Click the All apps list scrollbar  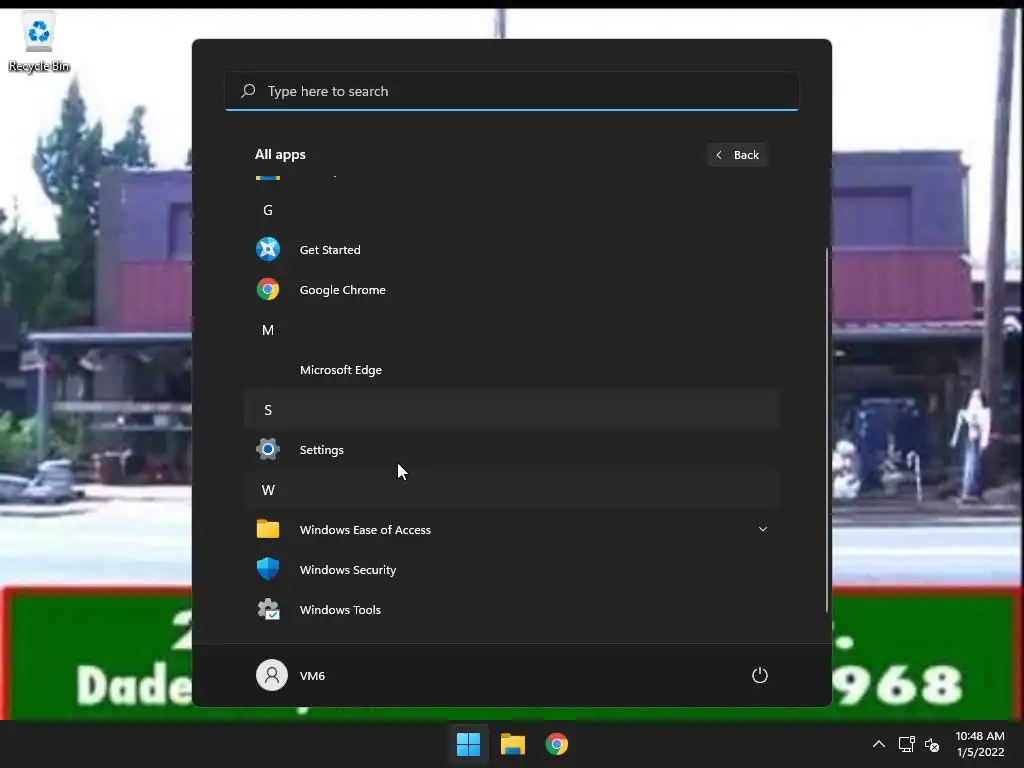click(x=827, y=430)
